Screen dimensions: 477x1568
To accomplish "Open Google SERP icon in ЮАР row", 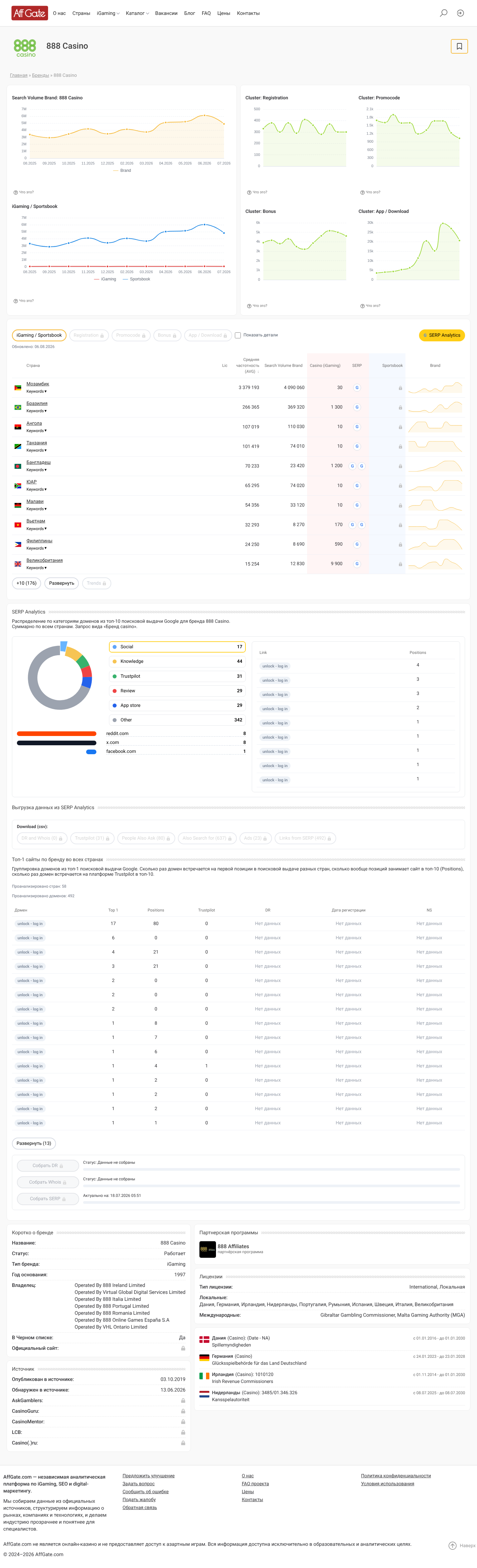I will [x=357, y=486].
